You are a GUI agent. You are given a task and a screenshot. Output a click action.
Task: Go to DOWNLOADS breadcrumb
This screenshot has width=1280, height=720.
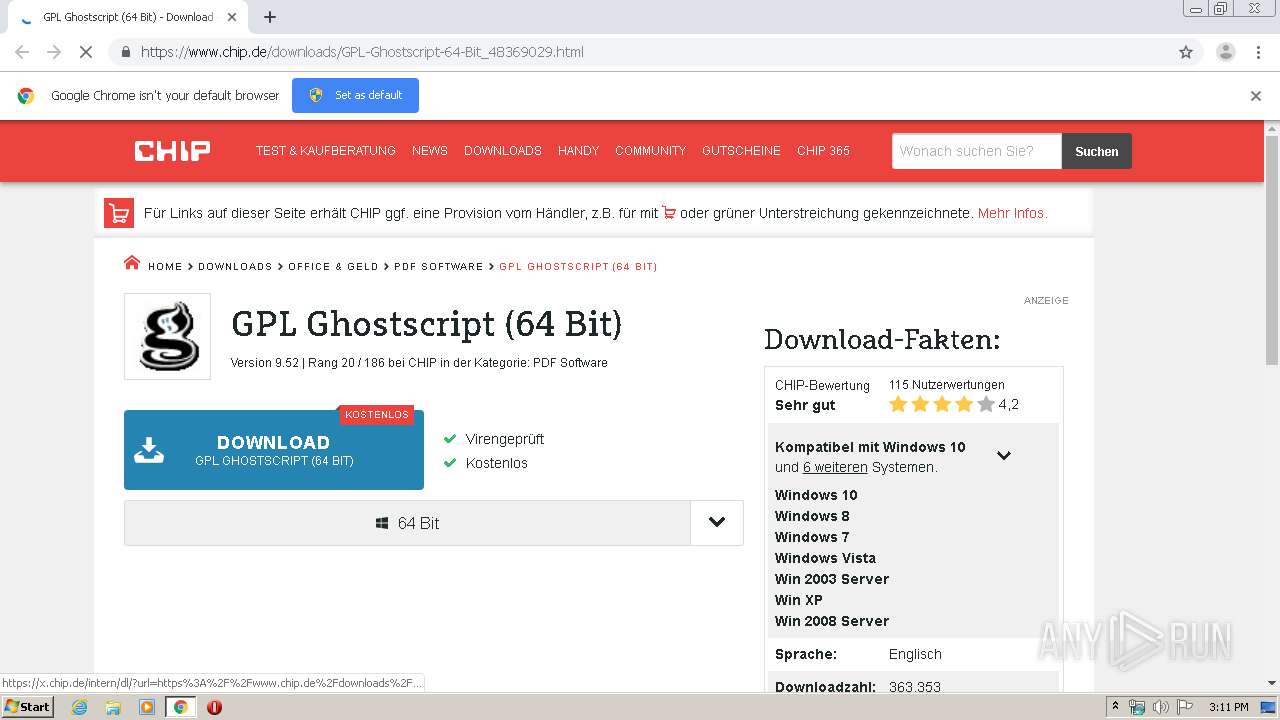(x=235, y=267)
